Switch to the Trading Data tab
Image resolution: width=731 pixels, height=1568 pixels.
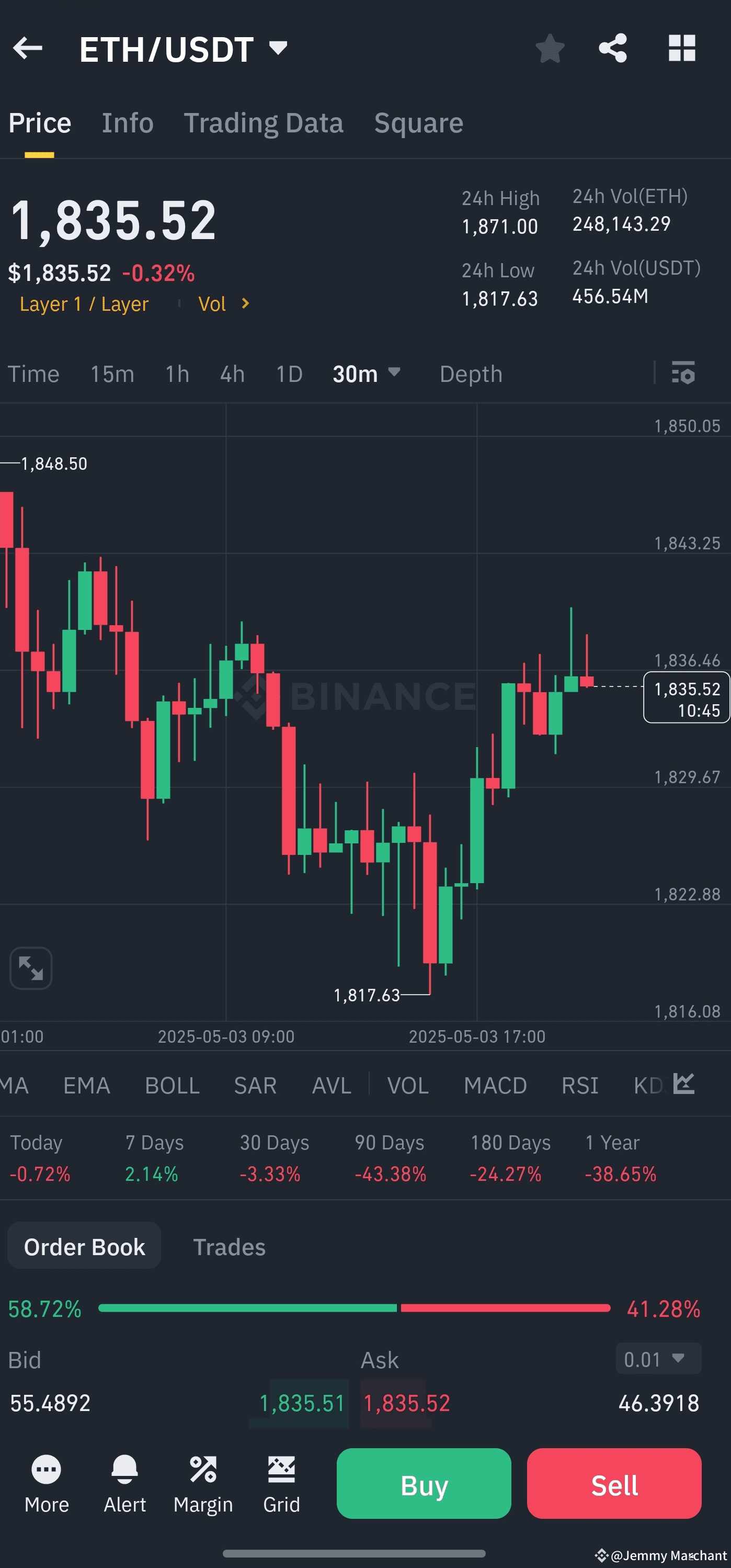click(265, 122)
